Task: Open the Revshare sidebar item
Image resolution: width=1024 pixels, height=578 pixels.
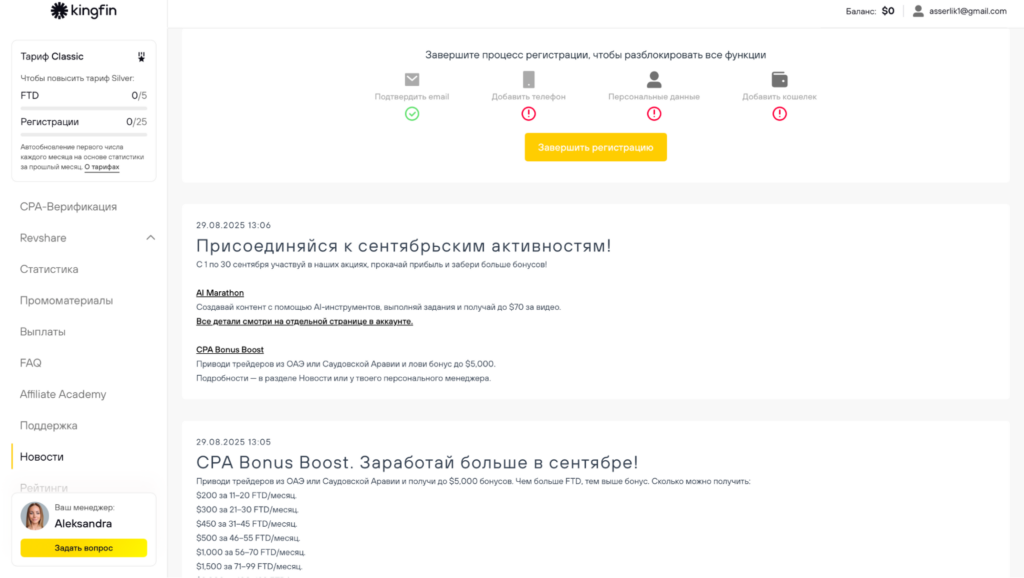Action: coord(43,238)
